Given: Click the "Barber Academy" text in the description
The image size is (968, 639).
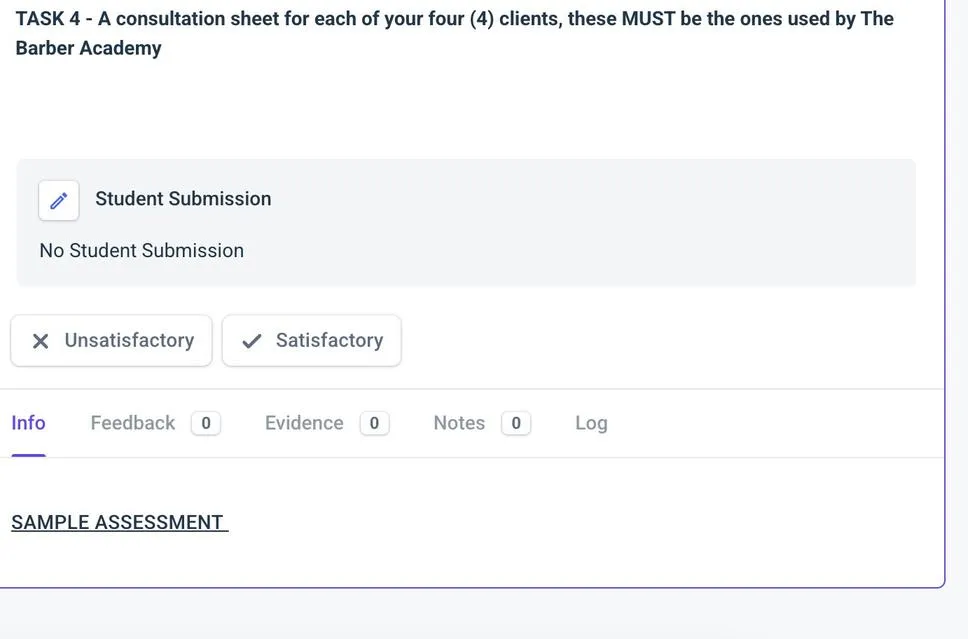Looking at the screenshot, I should (88, 48).
